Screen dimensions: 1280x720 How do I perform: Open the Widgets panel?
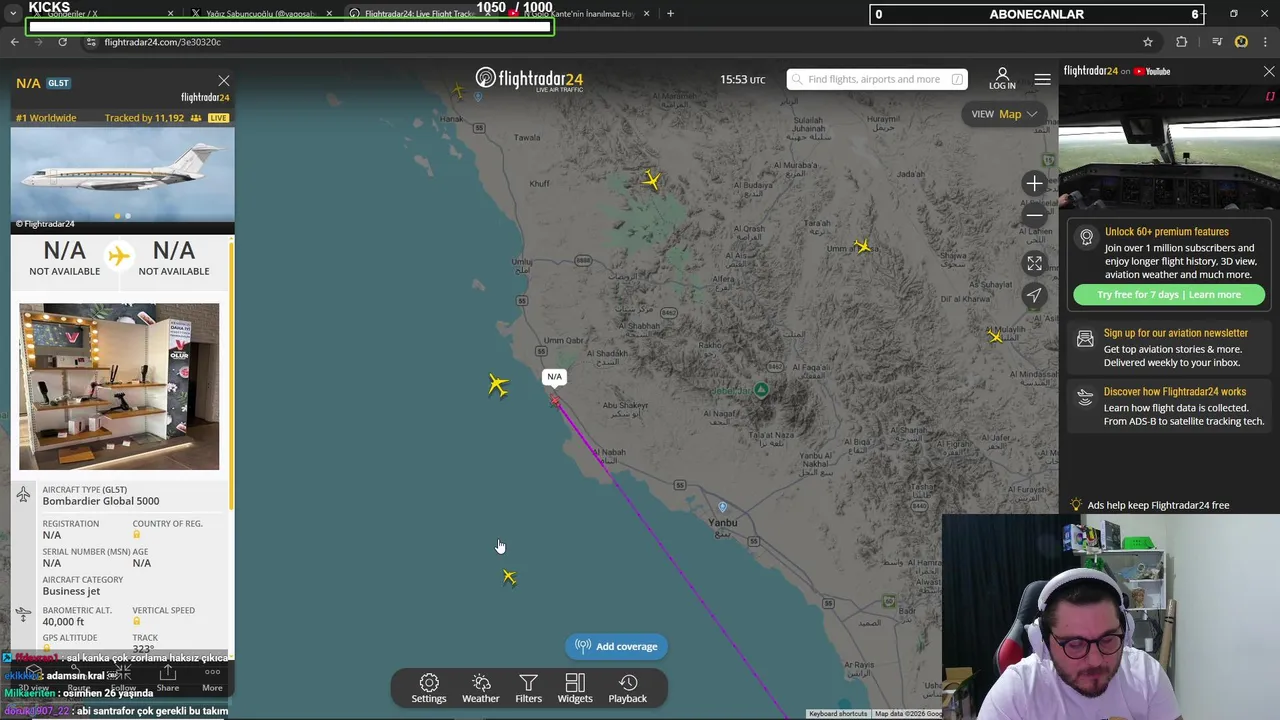[575, 689]
